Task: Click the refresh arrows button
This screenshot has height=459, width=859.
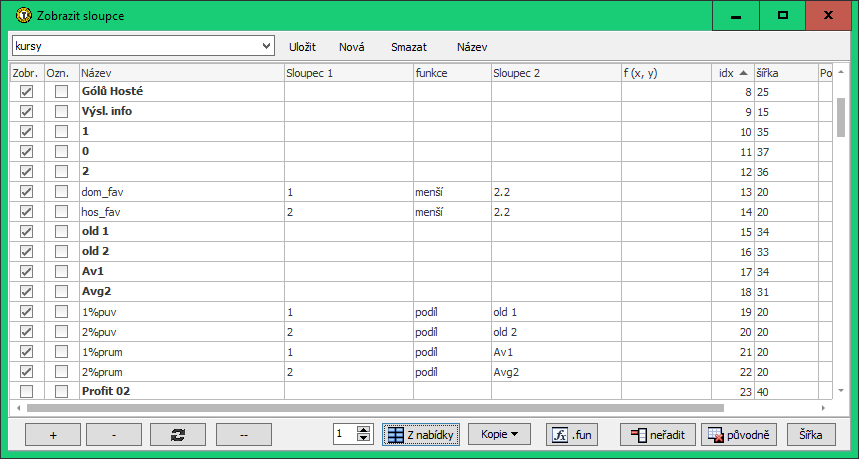Action: (x=178, y=434)
